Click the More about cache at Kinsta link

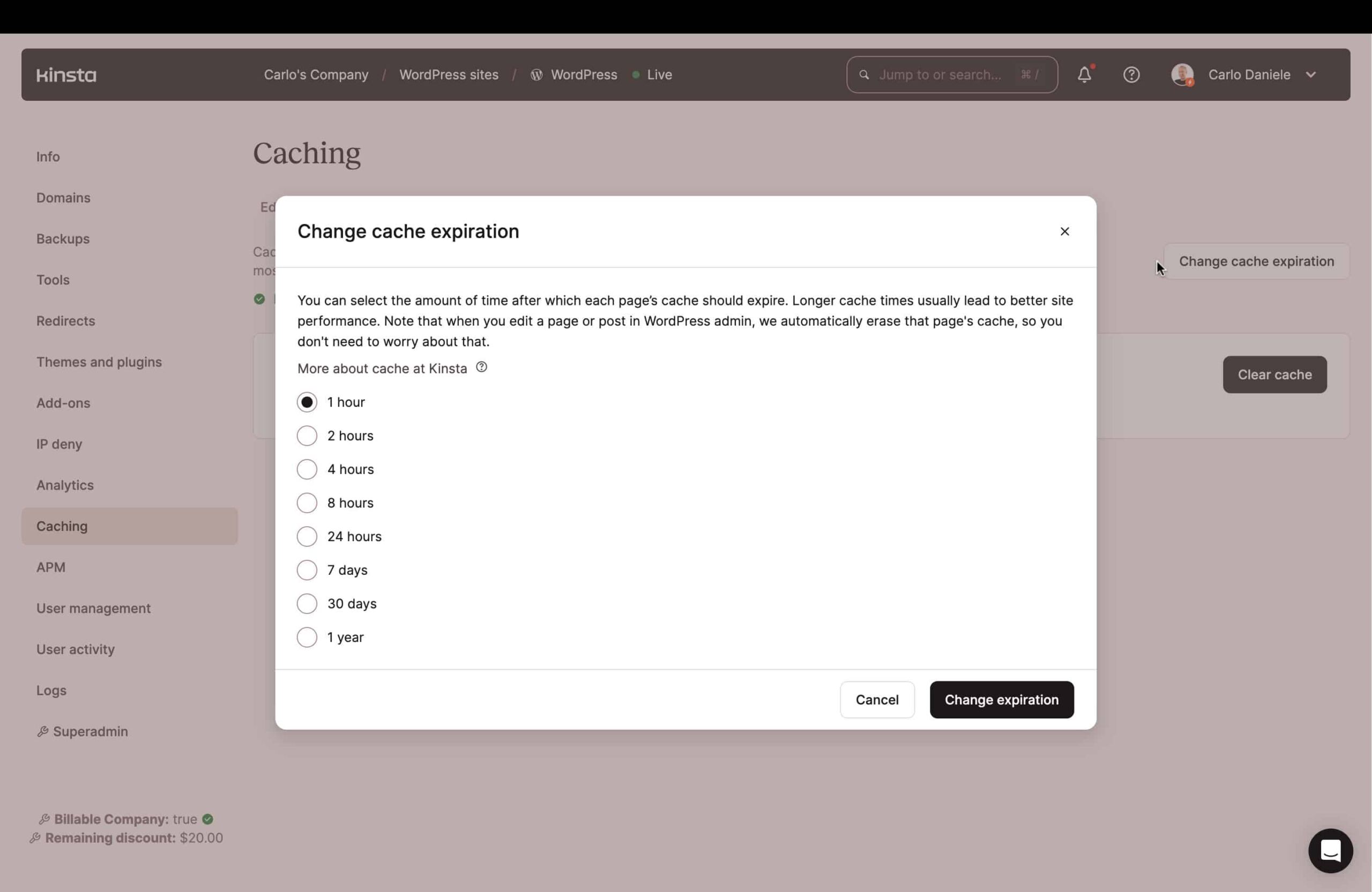click(382, 368)
